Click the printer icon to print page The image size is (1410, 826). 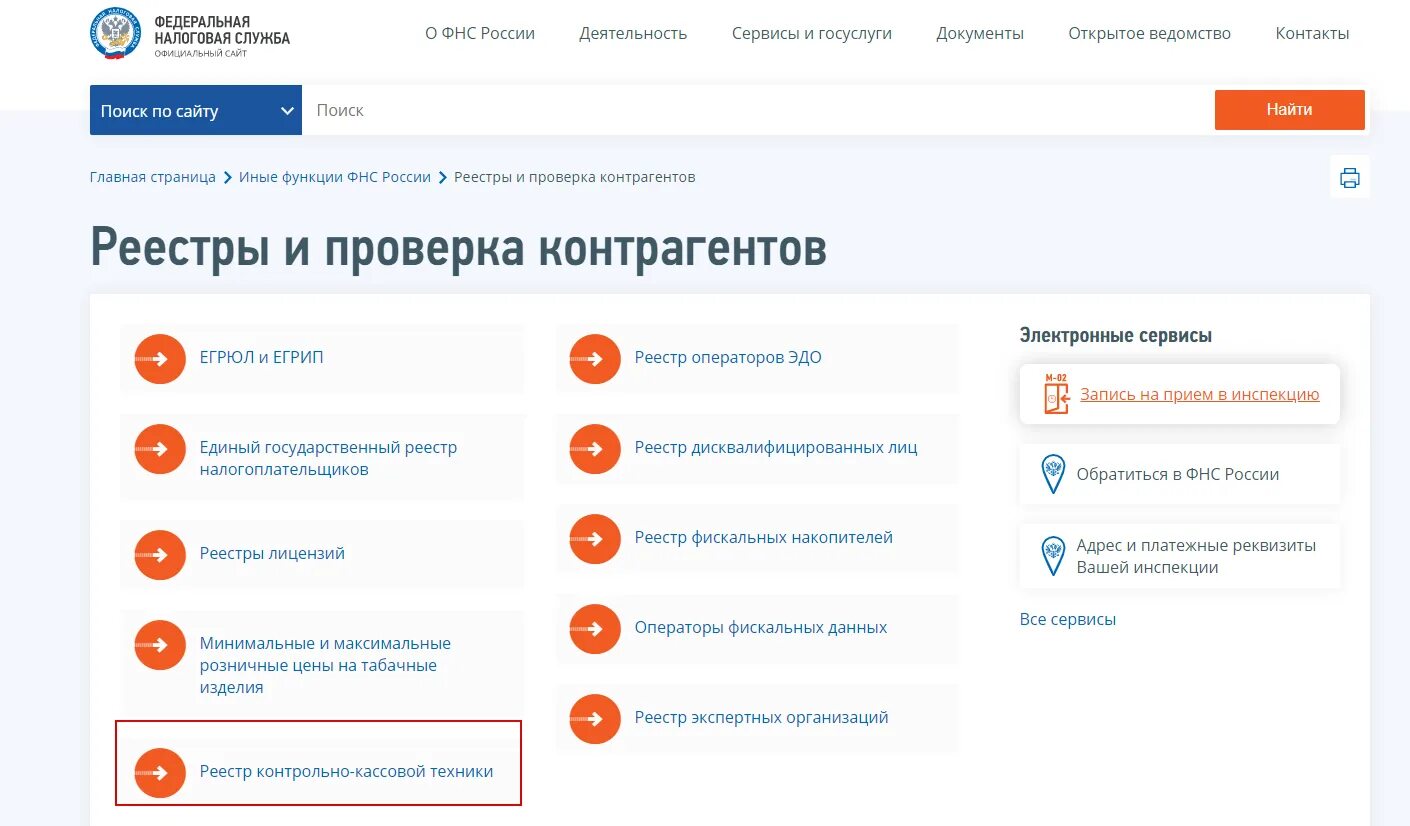pyautogui.click(x=1349, y=178)
